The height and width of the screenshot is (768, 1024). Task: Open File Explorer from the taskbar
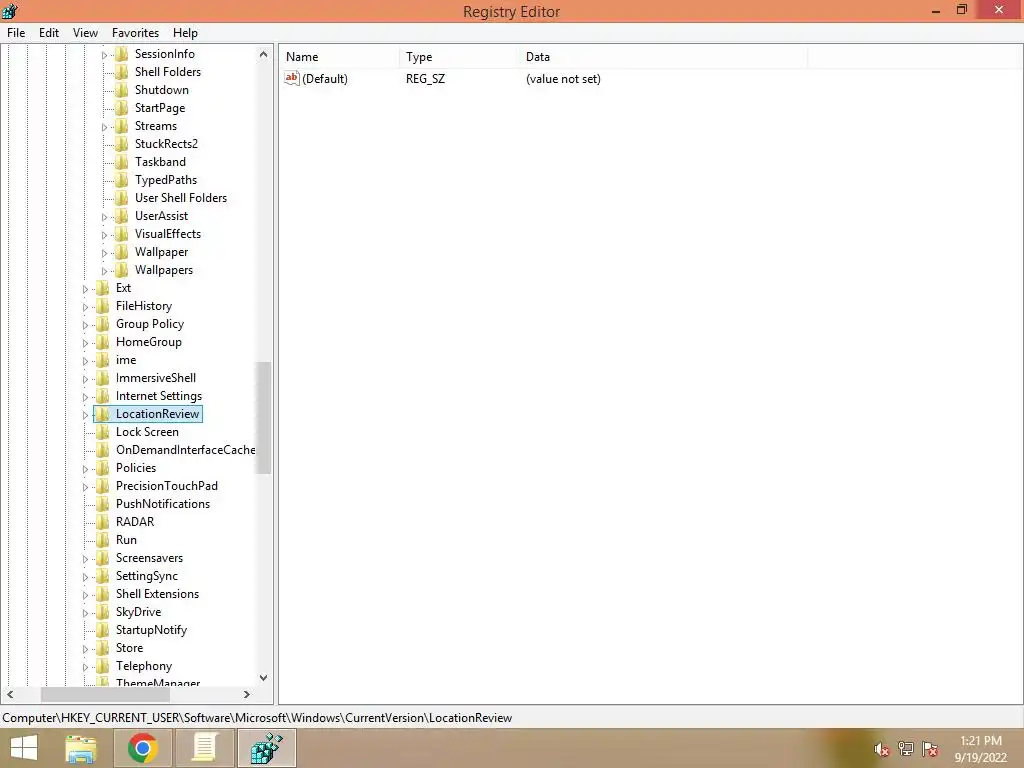coord(81,748)
